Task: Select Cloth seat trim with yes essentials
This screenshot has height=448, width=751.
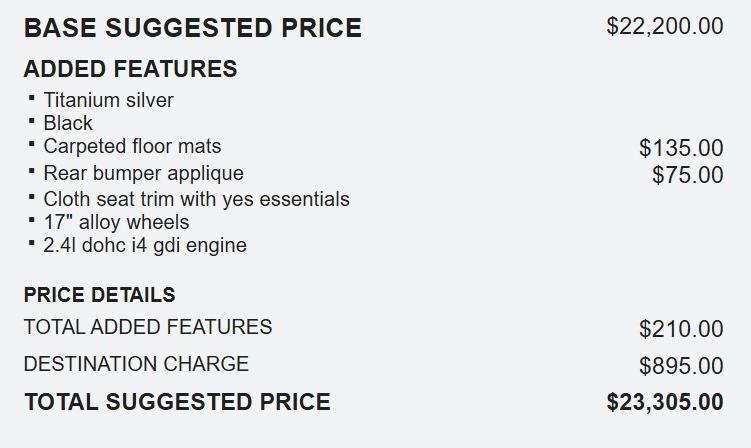Action: (x=196, y=199)
